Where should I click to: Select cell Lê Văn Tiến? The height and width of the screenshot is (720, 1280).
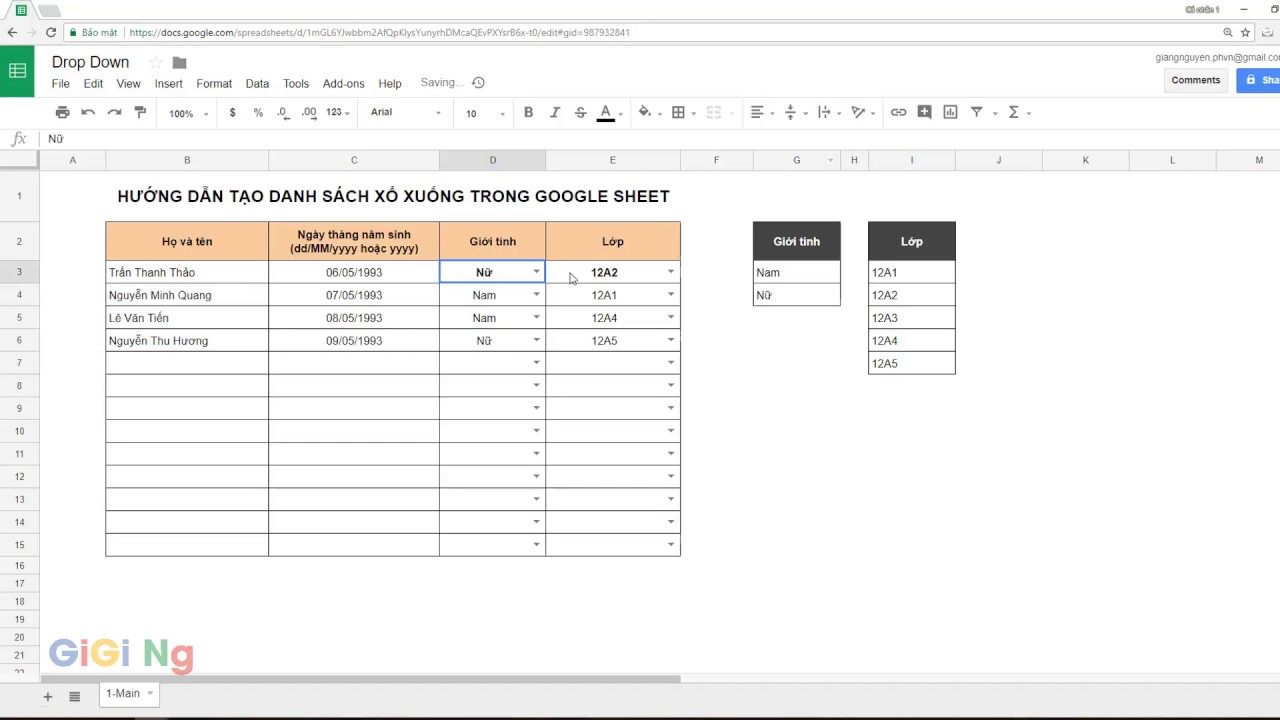pyautogui.click(x=187, y=318)
